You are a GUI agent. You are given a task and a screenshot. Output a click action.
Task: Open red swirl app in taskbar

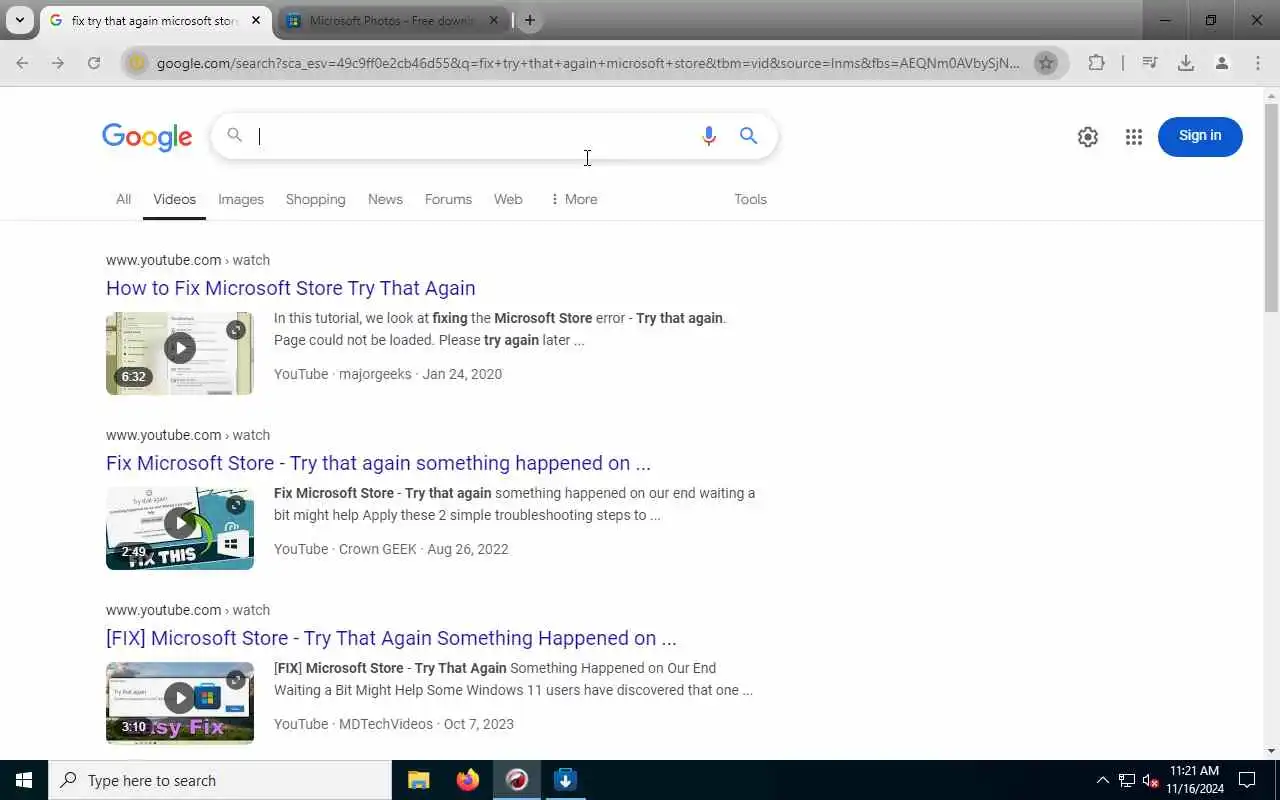coord(517,780)
